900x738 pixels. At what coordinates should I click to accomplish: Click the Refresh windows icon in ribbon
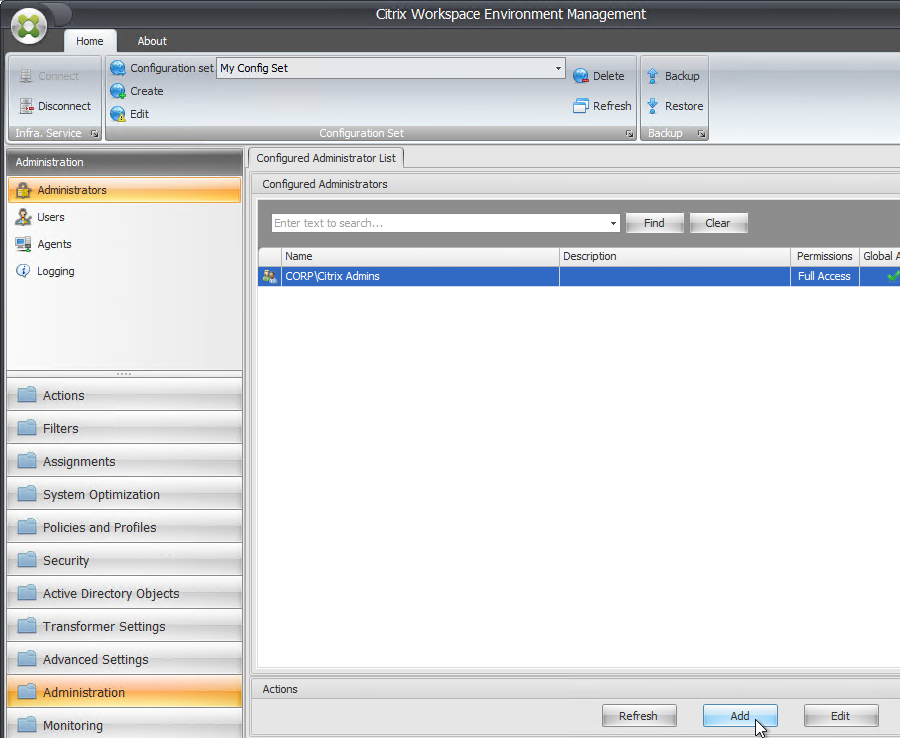(x=581, y=106)
